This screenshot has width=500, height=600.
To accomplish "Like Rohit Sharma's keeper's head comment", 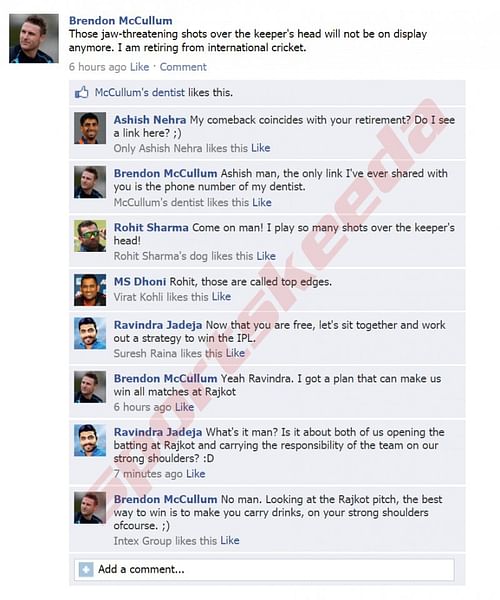I will coord(266,256).
